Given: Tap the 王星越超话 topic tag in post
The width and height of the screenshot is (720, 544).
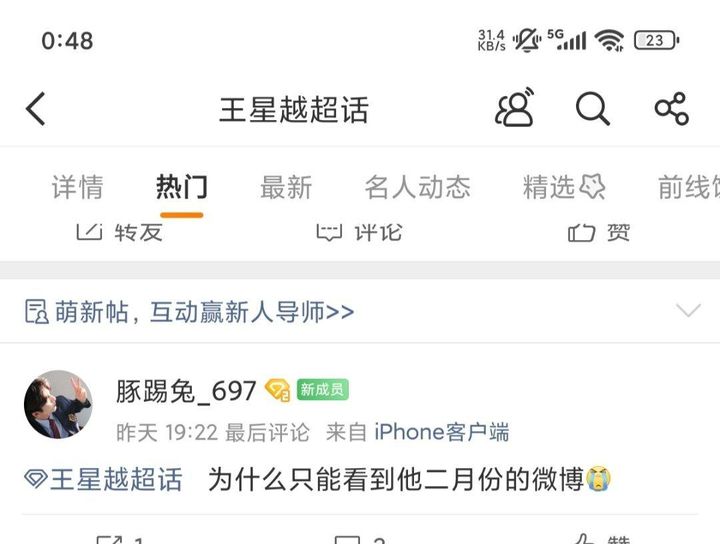Looking at the screenshot, I should (x=103, y=479).
